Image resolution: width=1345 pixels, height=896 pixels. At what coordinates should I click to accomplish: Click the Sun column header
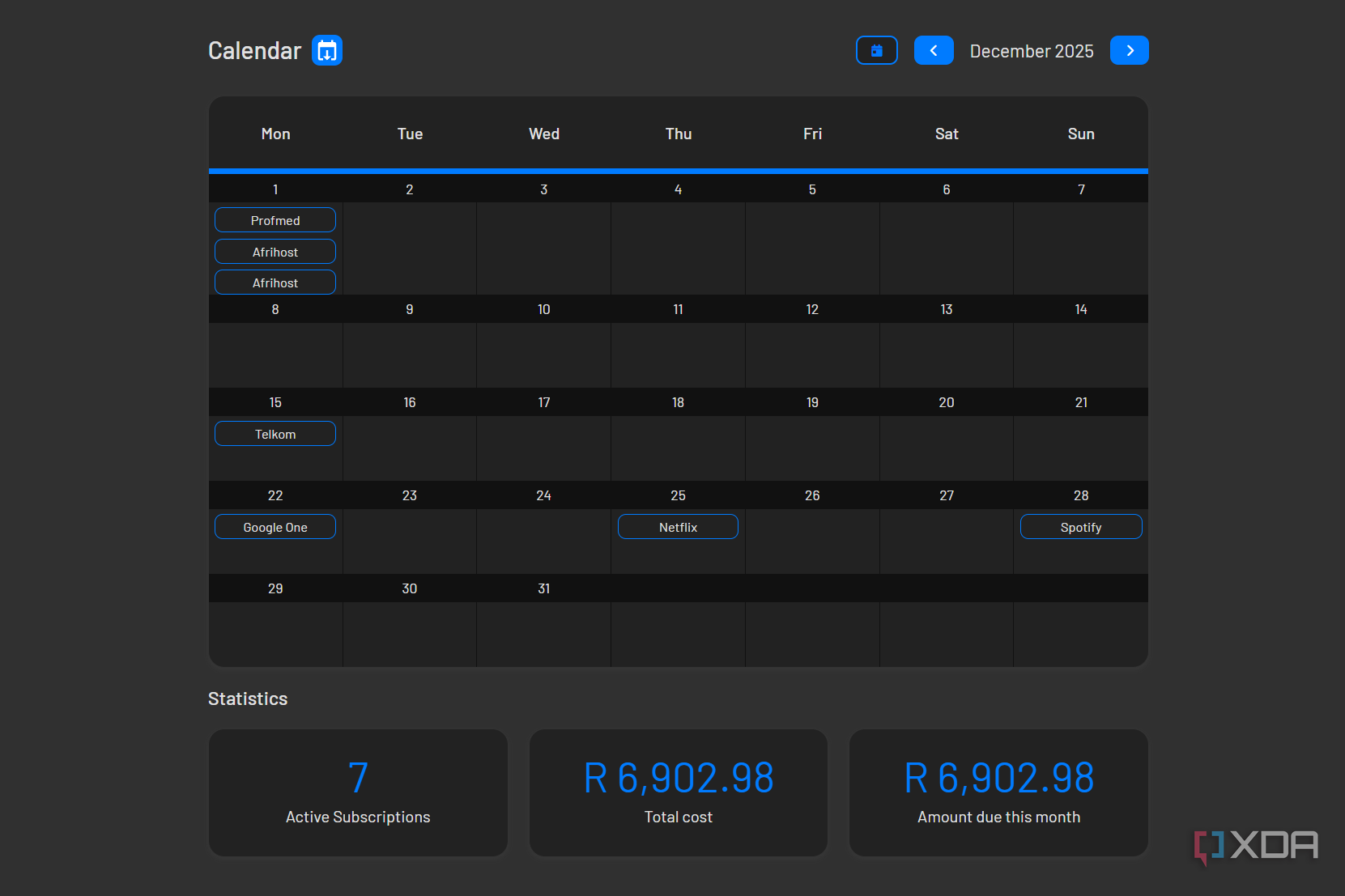[1081, 134]
